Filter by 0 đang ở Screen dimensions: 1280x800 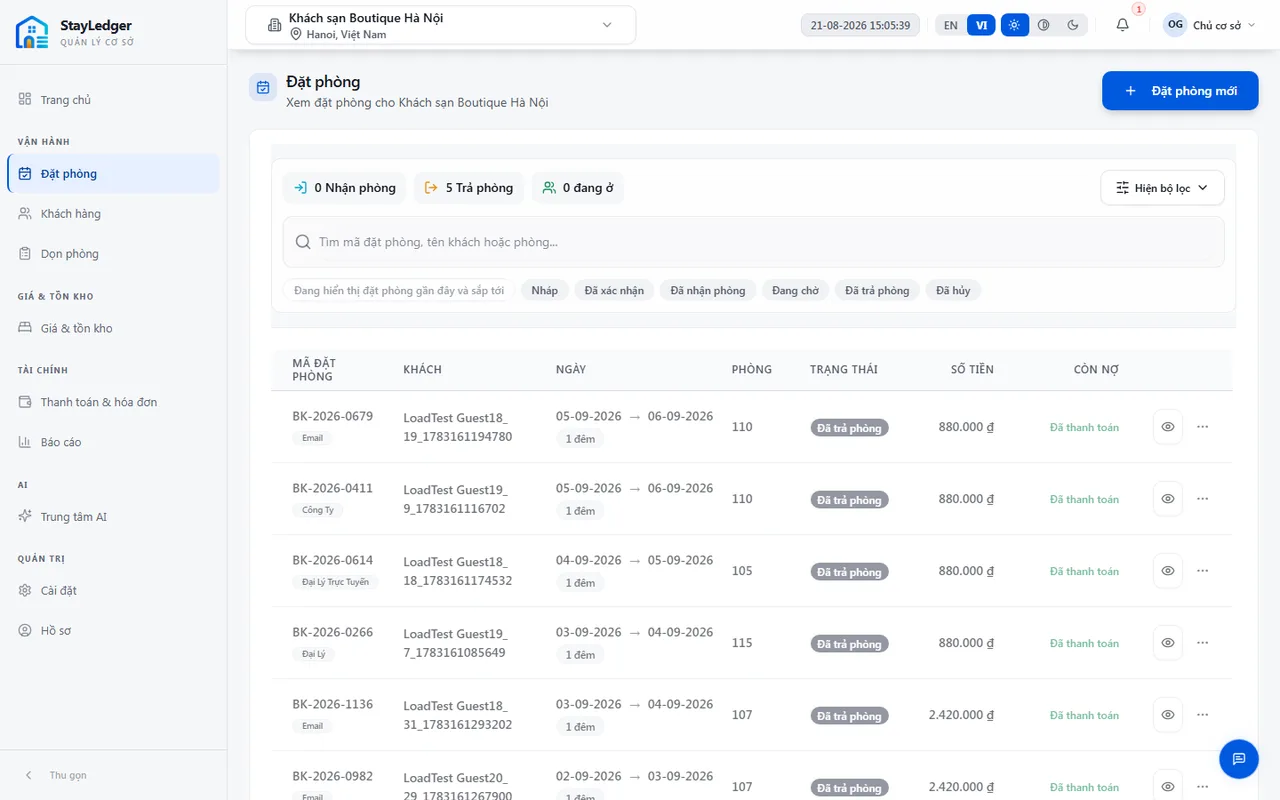click(578, 188)
